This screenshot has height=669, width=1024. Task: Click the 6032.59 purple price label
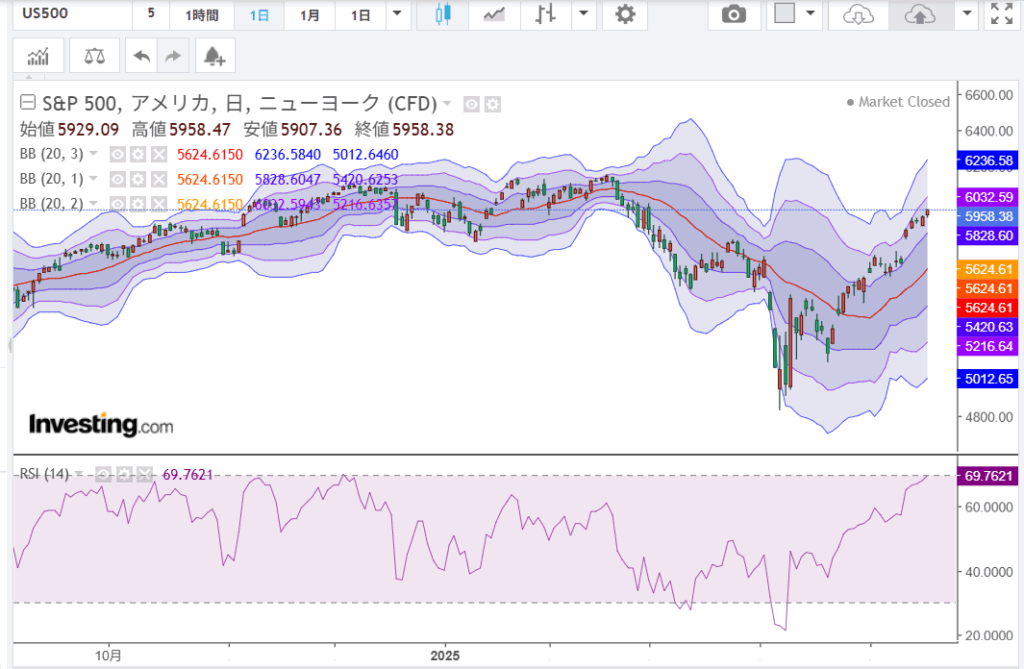click(989, 197)
